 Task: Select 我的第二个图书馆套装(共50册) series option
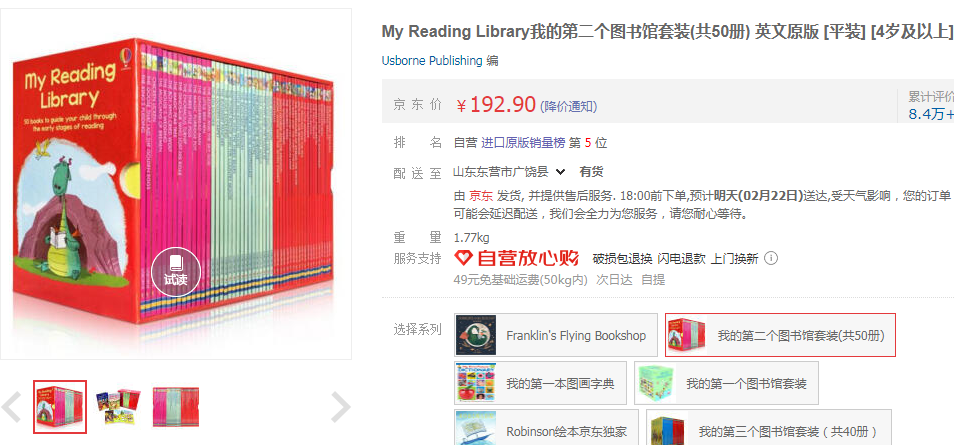click(x=781, y=335)
